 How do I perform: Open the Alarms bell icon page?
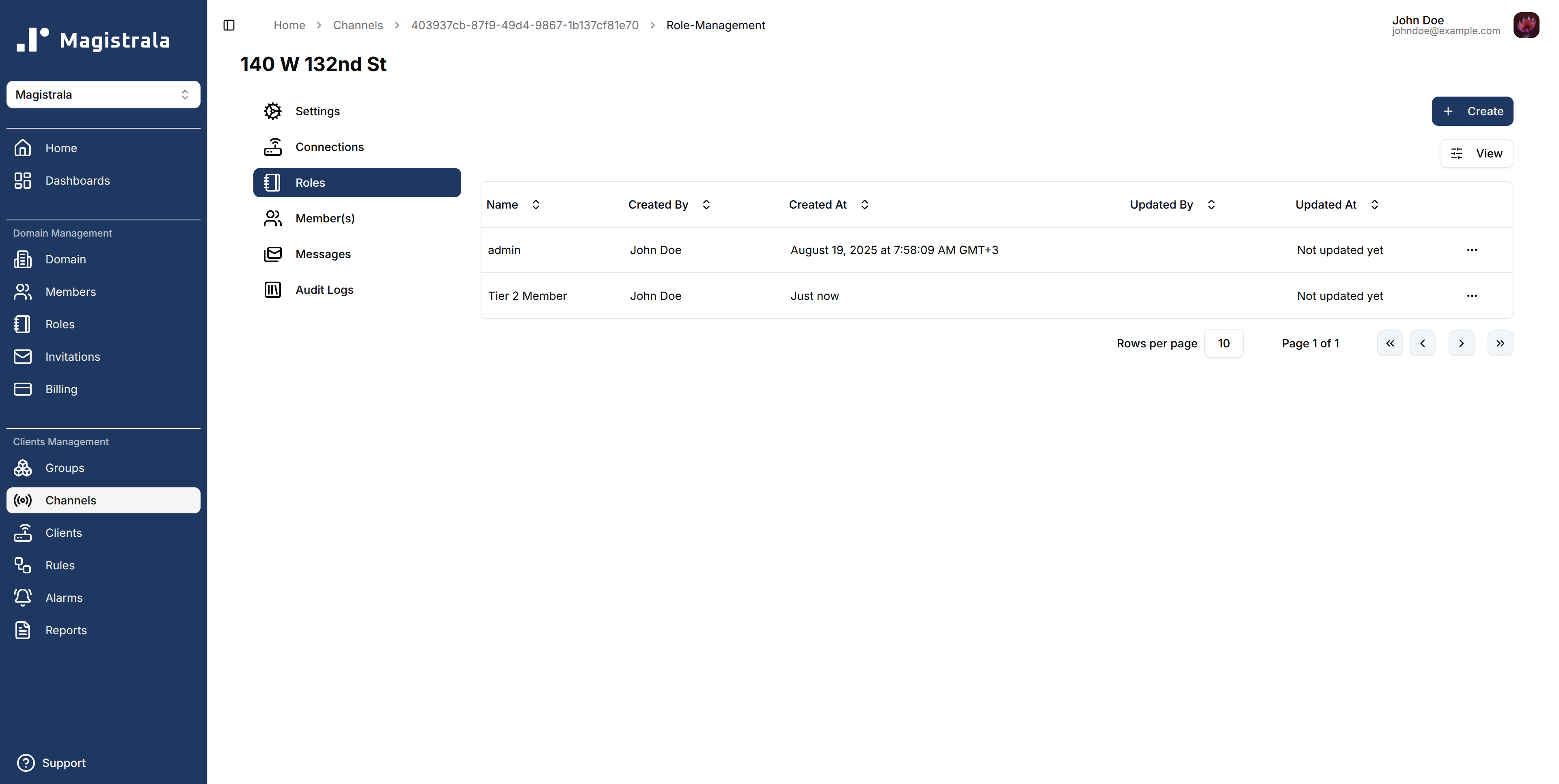coord(23,598)
